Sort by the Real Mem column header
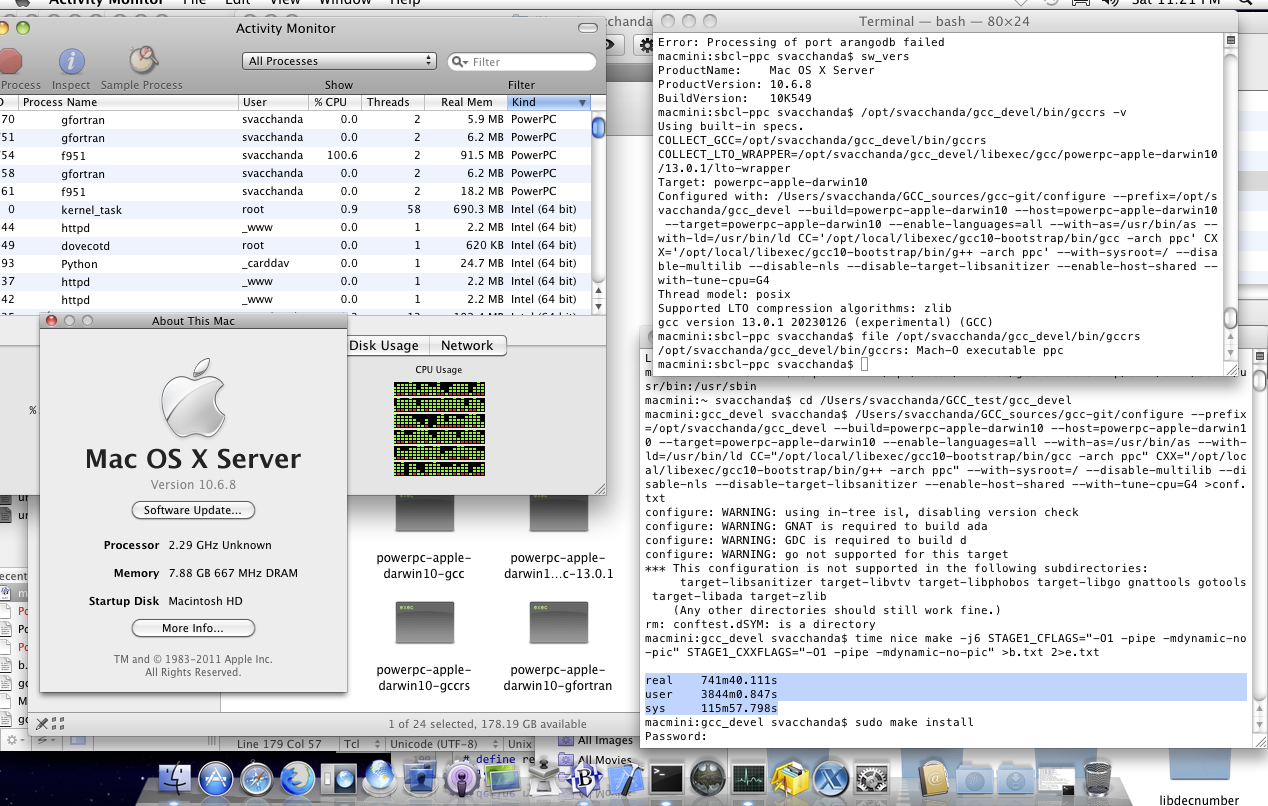Image resolution: width=1268 pixels, height=806 pixels. [x=465, y=102]
